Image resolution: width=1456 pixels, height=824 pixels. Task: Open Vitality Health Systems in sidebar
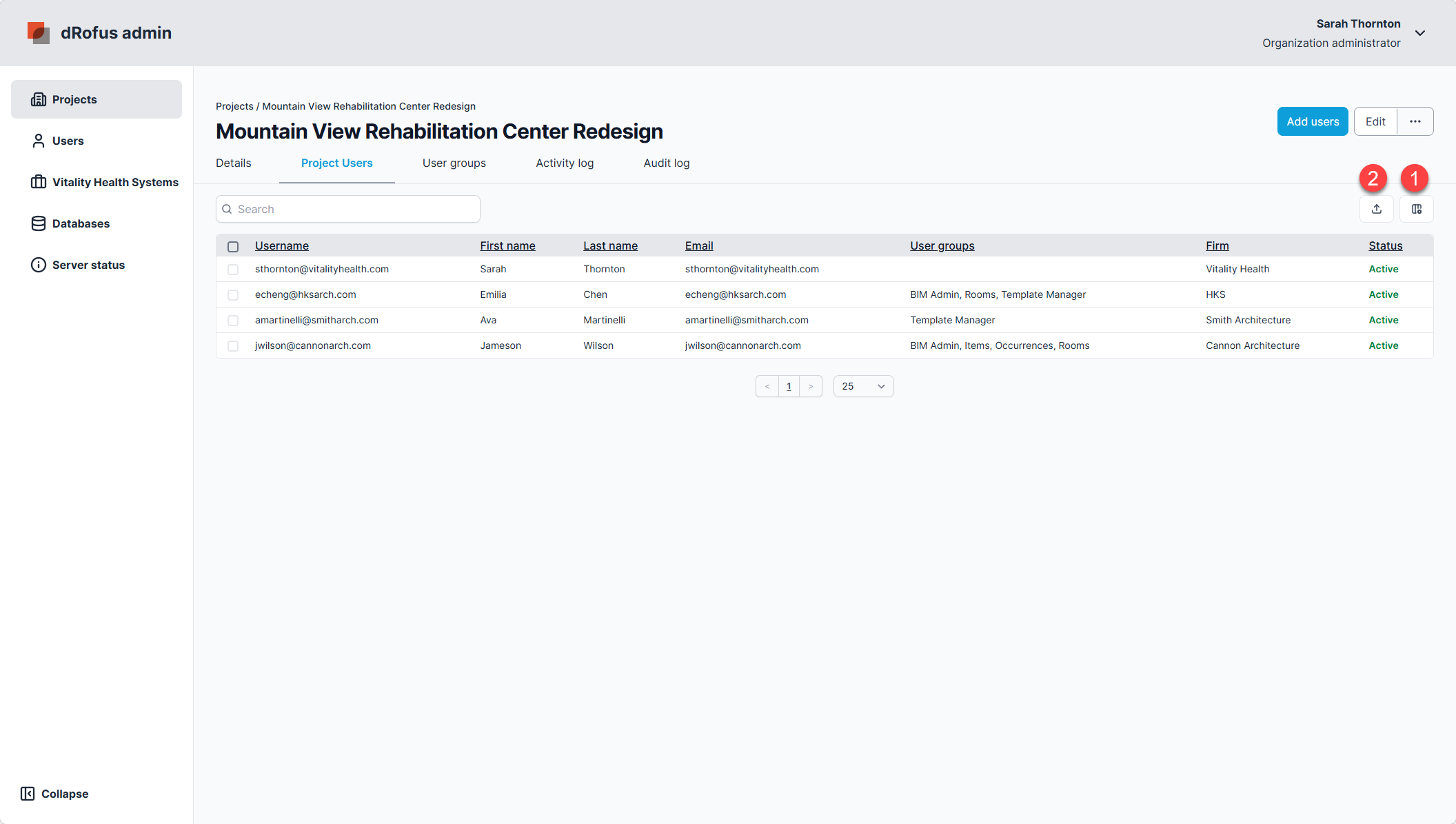(115, 182)
